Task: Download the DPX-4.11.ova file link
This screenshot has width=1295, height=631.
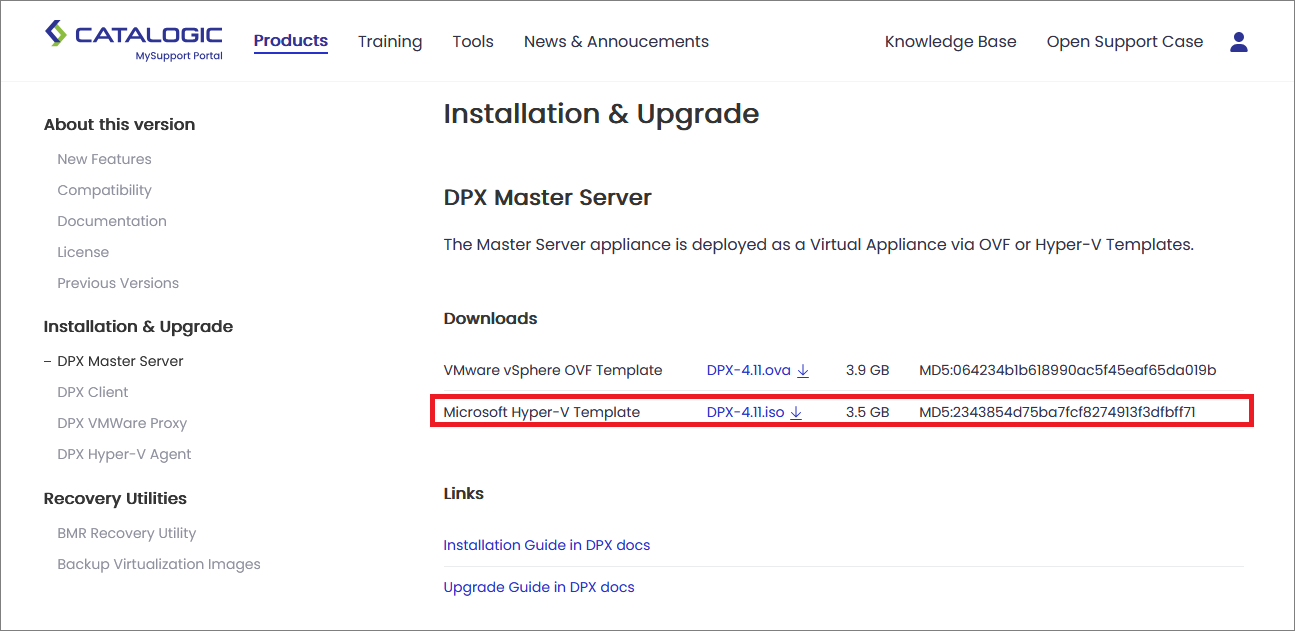Action: [748, 370]
